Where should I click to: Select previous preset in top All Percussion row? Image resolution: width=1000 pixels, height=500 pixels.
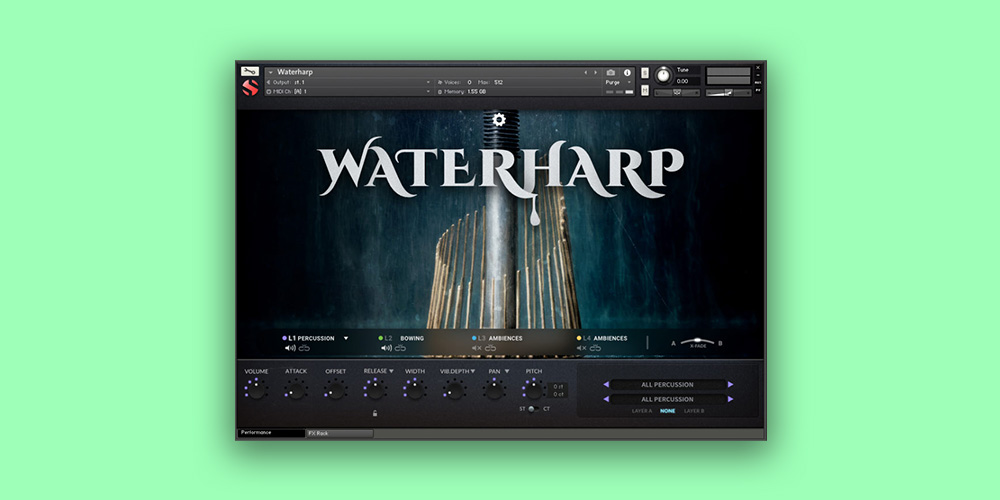[606, 385]
